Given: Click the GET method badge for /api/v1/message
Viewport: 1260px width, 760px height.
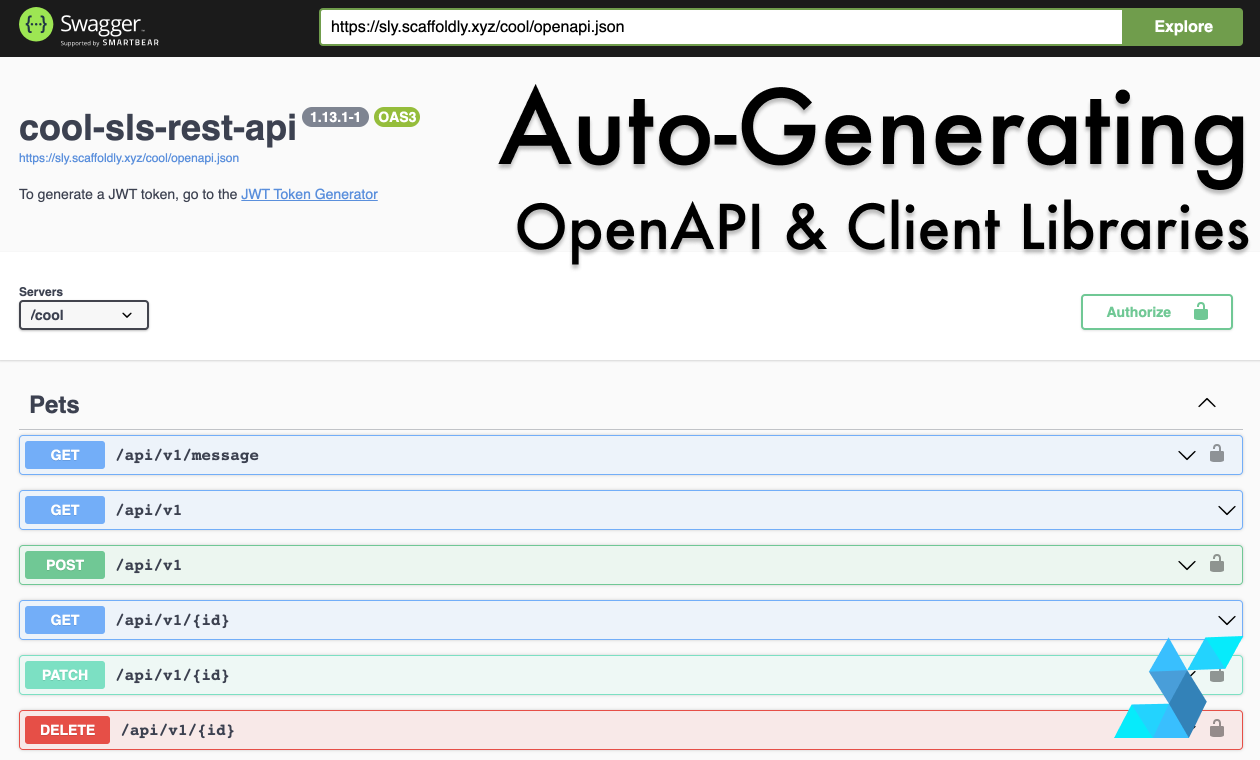Looking at the screenshot, I should (65, 455).
